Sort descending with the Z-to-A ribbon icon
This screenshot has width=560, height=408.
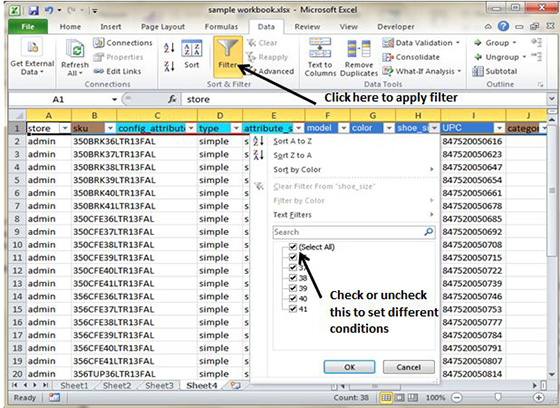coord(169,66)
